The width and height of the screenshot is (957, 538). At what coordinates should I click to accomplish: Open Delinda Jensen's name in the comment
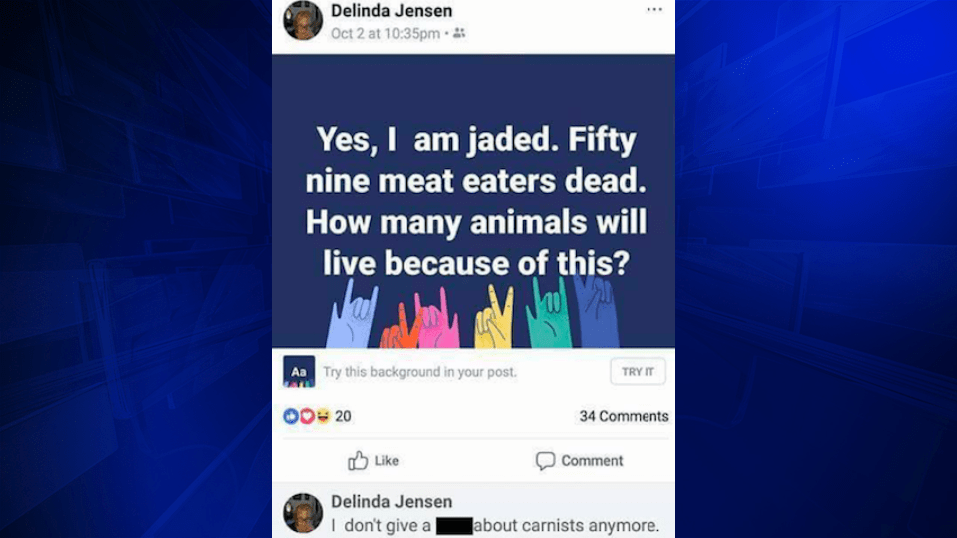pyautogui.click(x=391, y=502)
